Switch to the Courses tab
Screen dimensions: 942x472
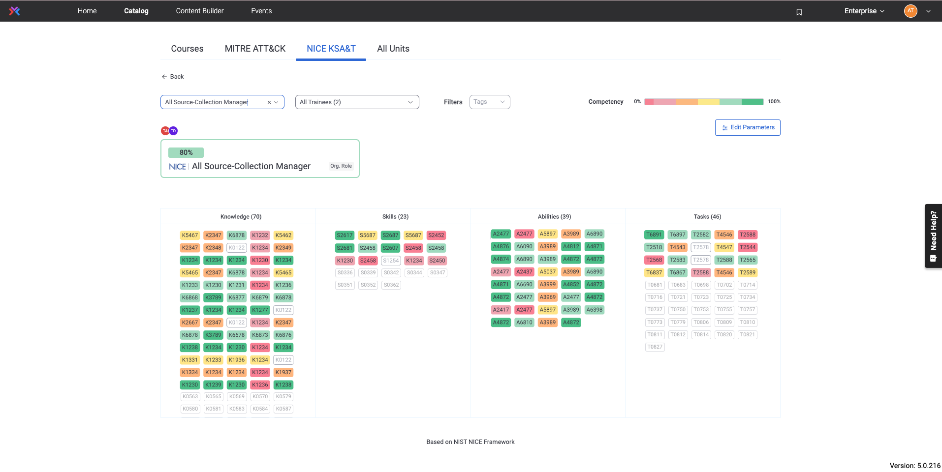[187, 49]
